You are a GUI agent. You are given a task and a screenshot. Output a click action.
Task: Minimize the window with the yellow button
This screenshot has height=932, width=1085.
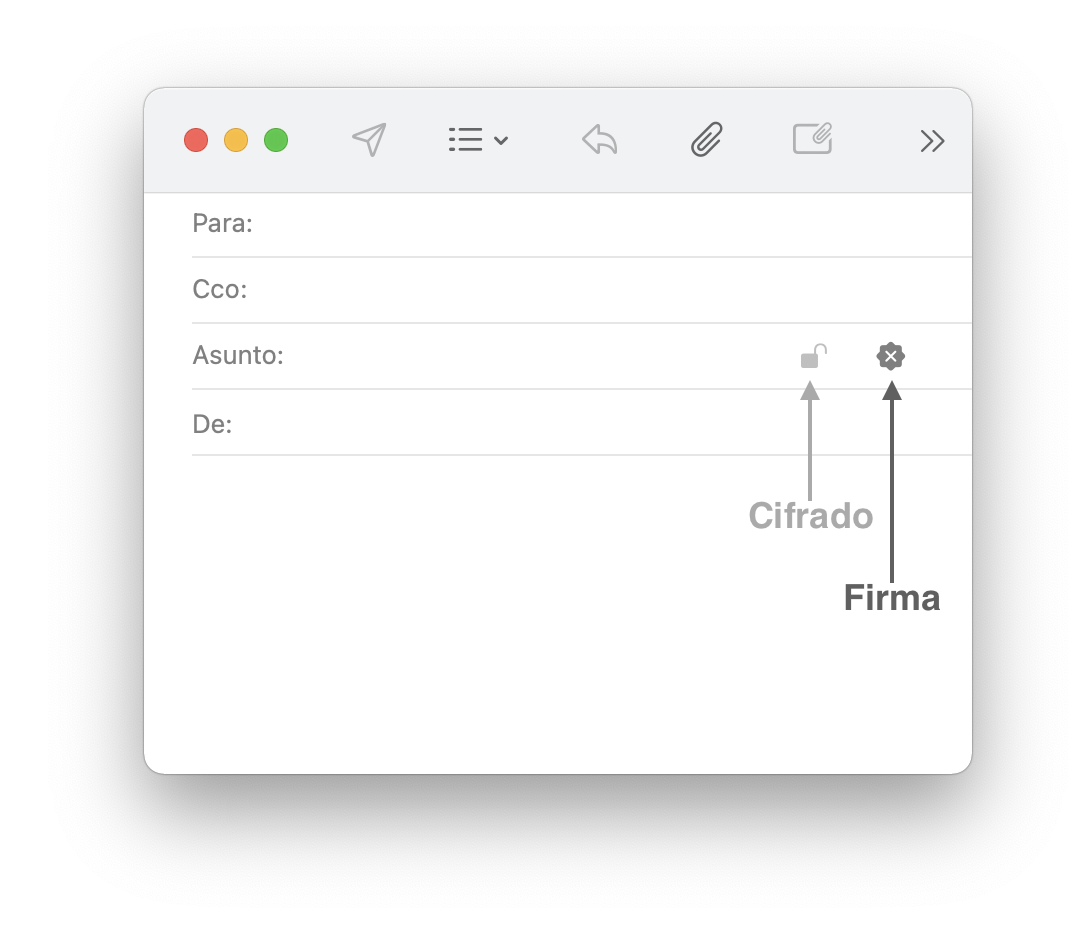(236, 140)
